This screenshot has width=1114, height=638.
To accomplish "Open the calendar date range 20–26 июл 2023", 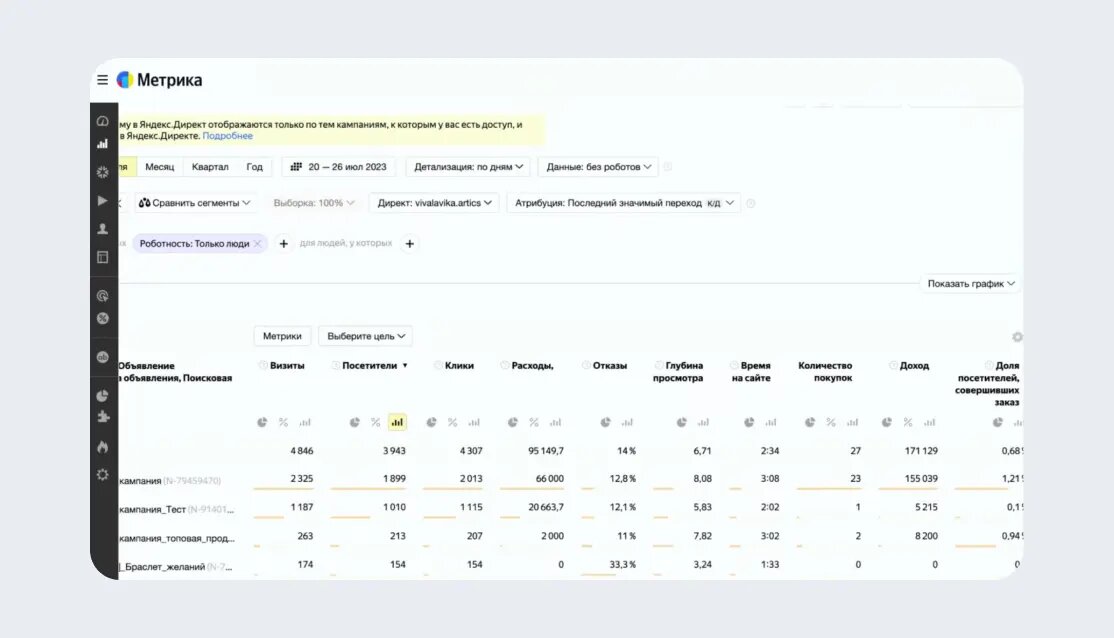I will coord(339,167).
